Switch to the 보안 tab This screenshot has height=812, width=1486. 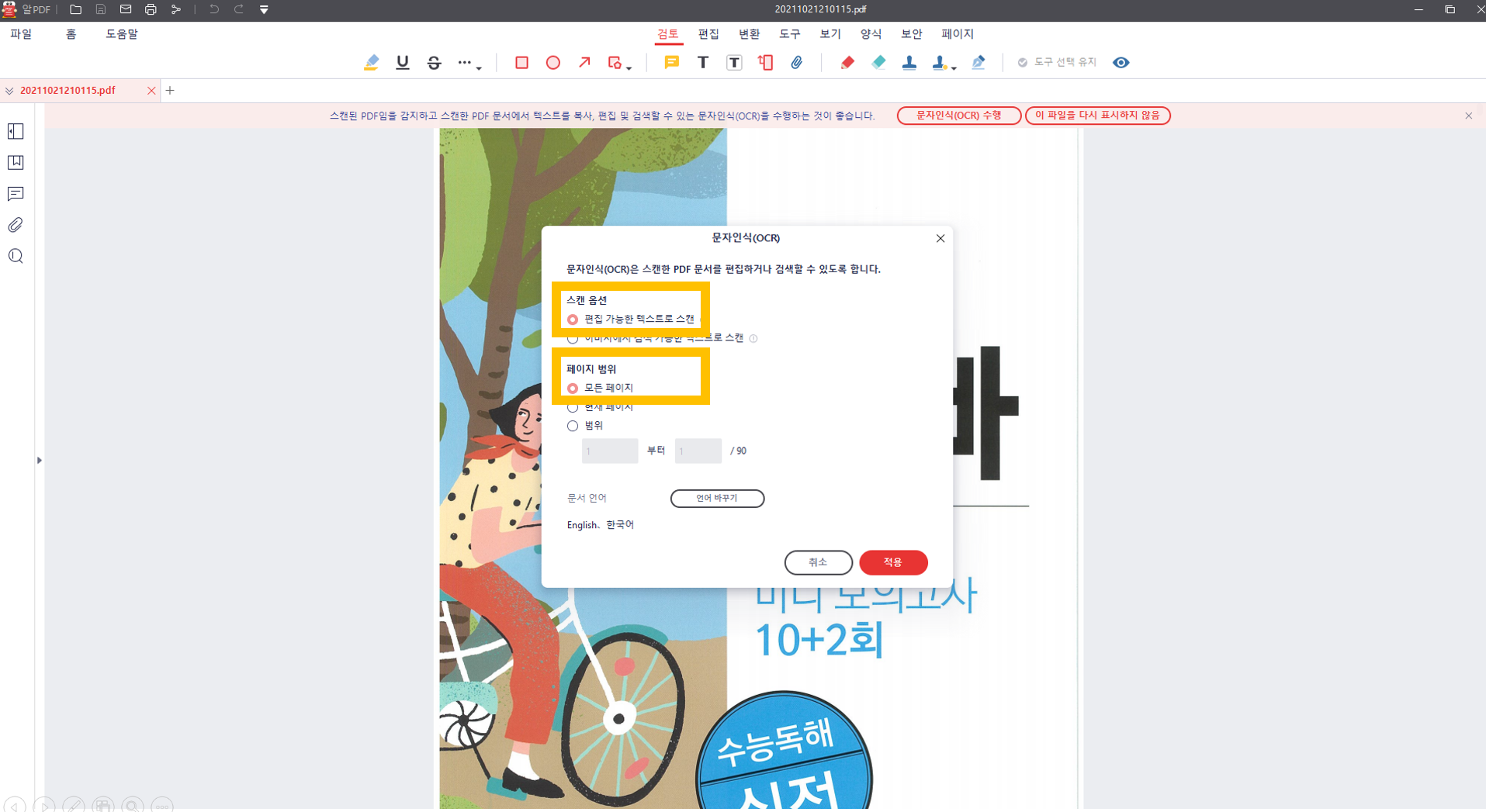[912, 34]
